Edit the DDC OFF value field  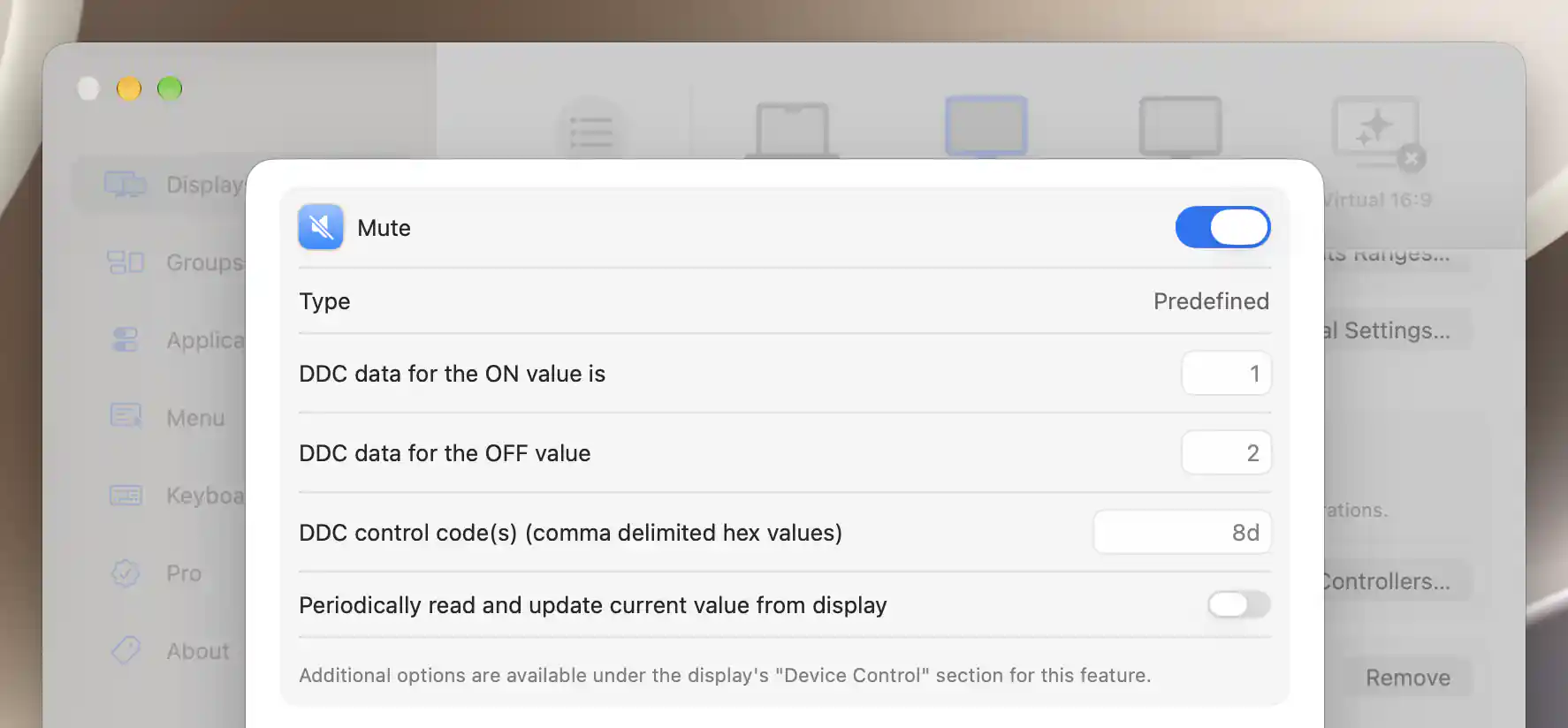[x=1226, y=453]
